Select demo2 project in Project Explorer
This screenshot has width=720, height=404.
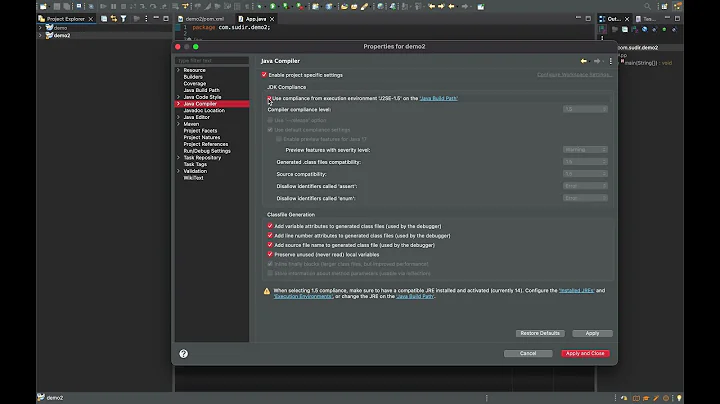(62, 35)
